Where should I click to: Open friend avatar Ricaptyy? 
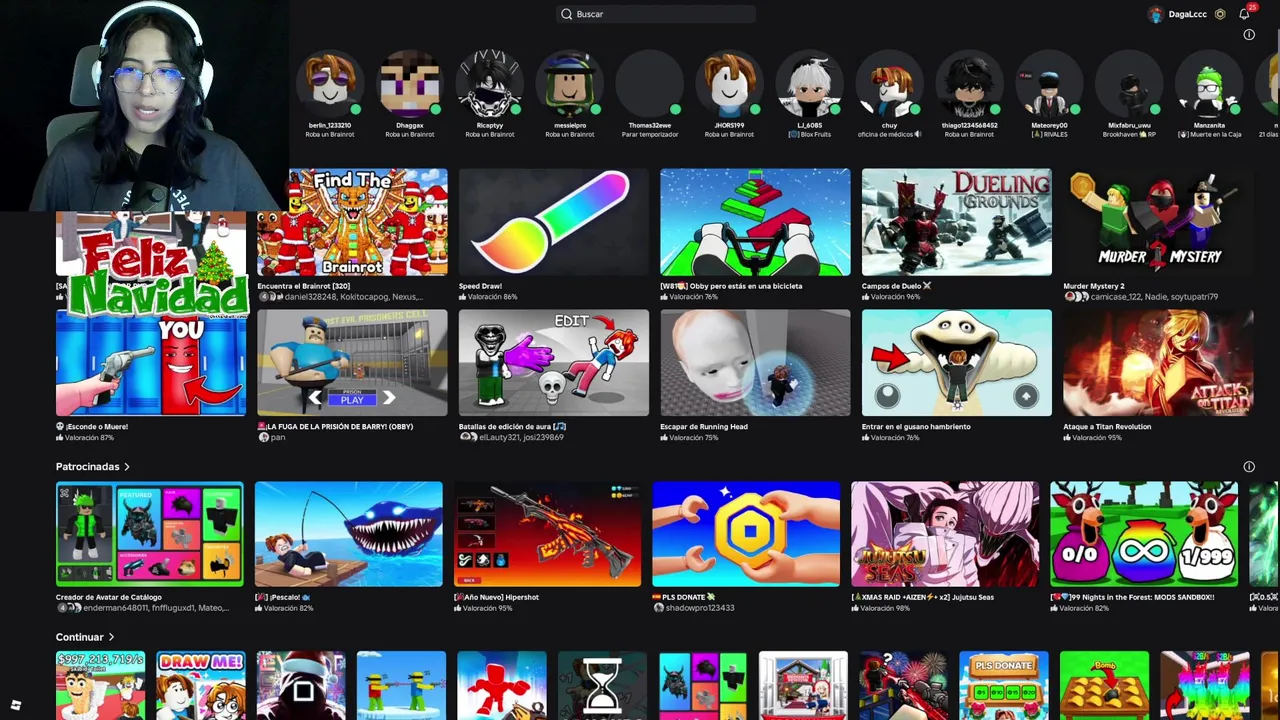[489, 84]
